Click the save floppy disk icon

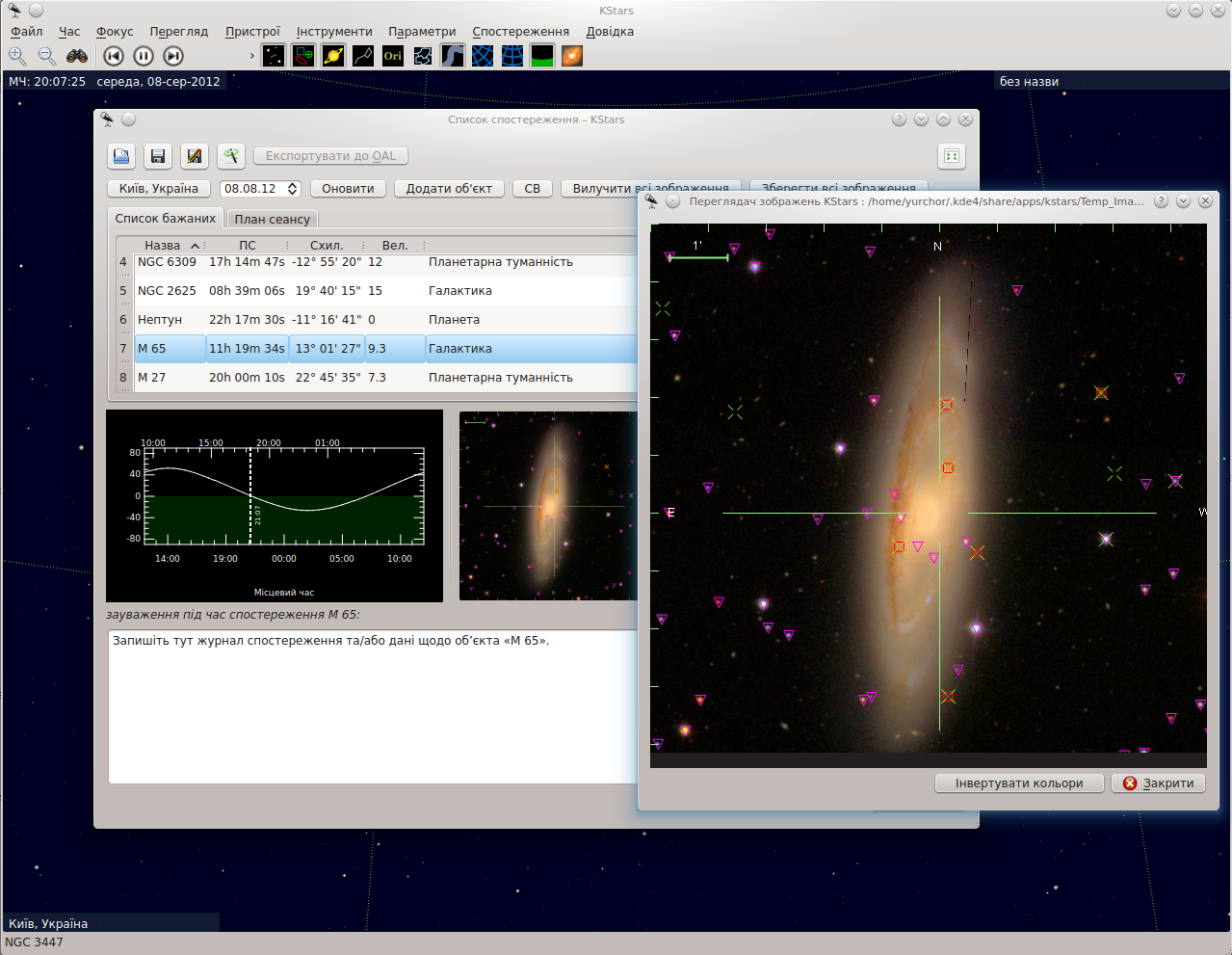(158, 156)
